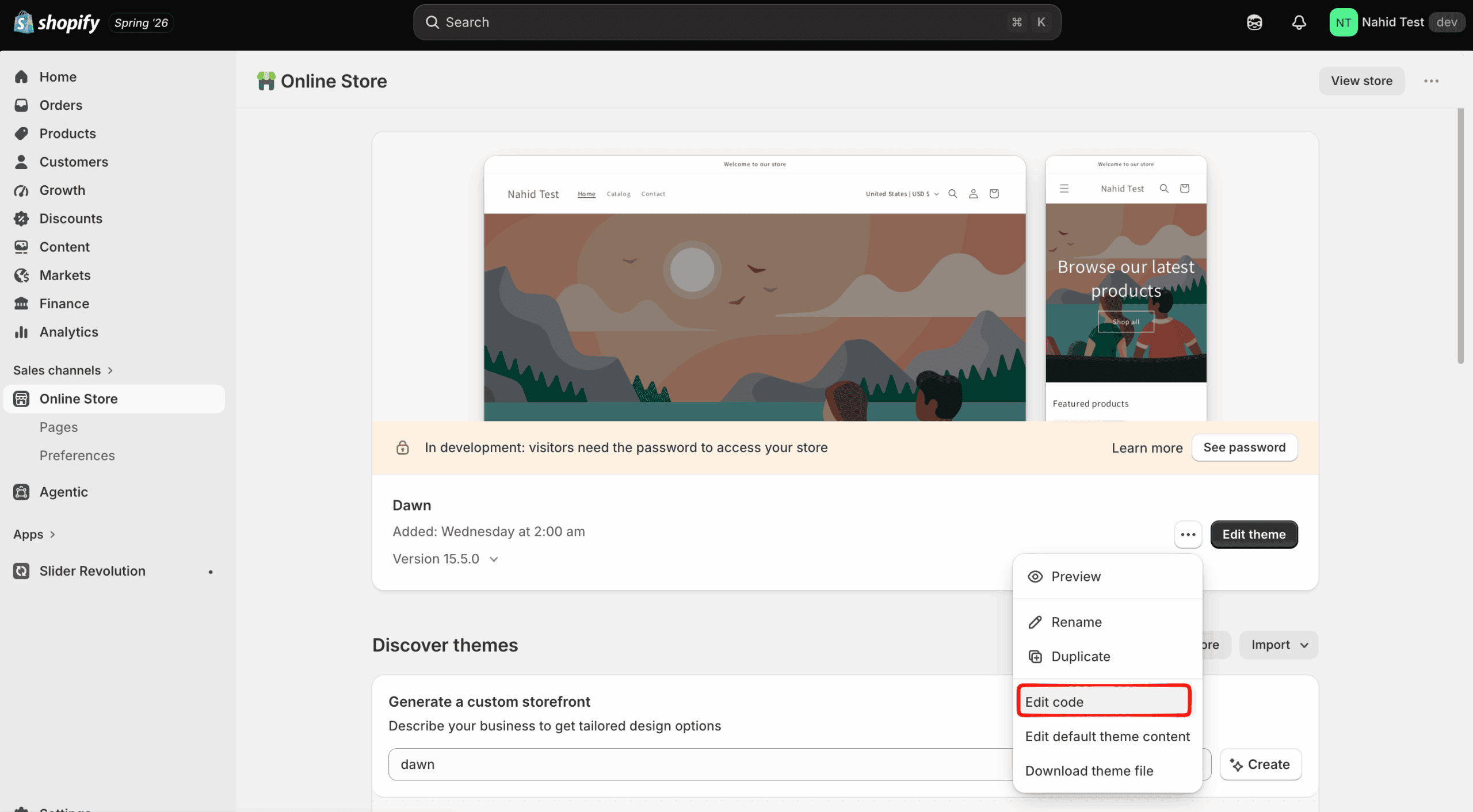
Task: Click the Slider Revolution app icon
Action: [x=21, y=571]
